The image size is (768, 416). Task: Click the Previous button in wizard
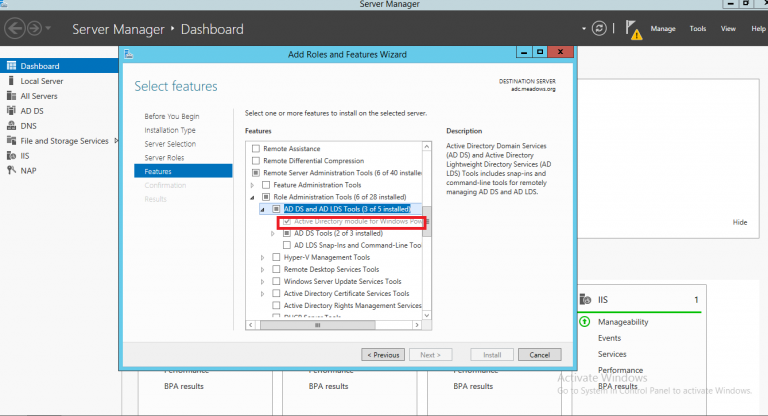pos(383,355)
